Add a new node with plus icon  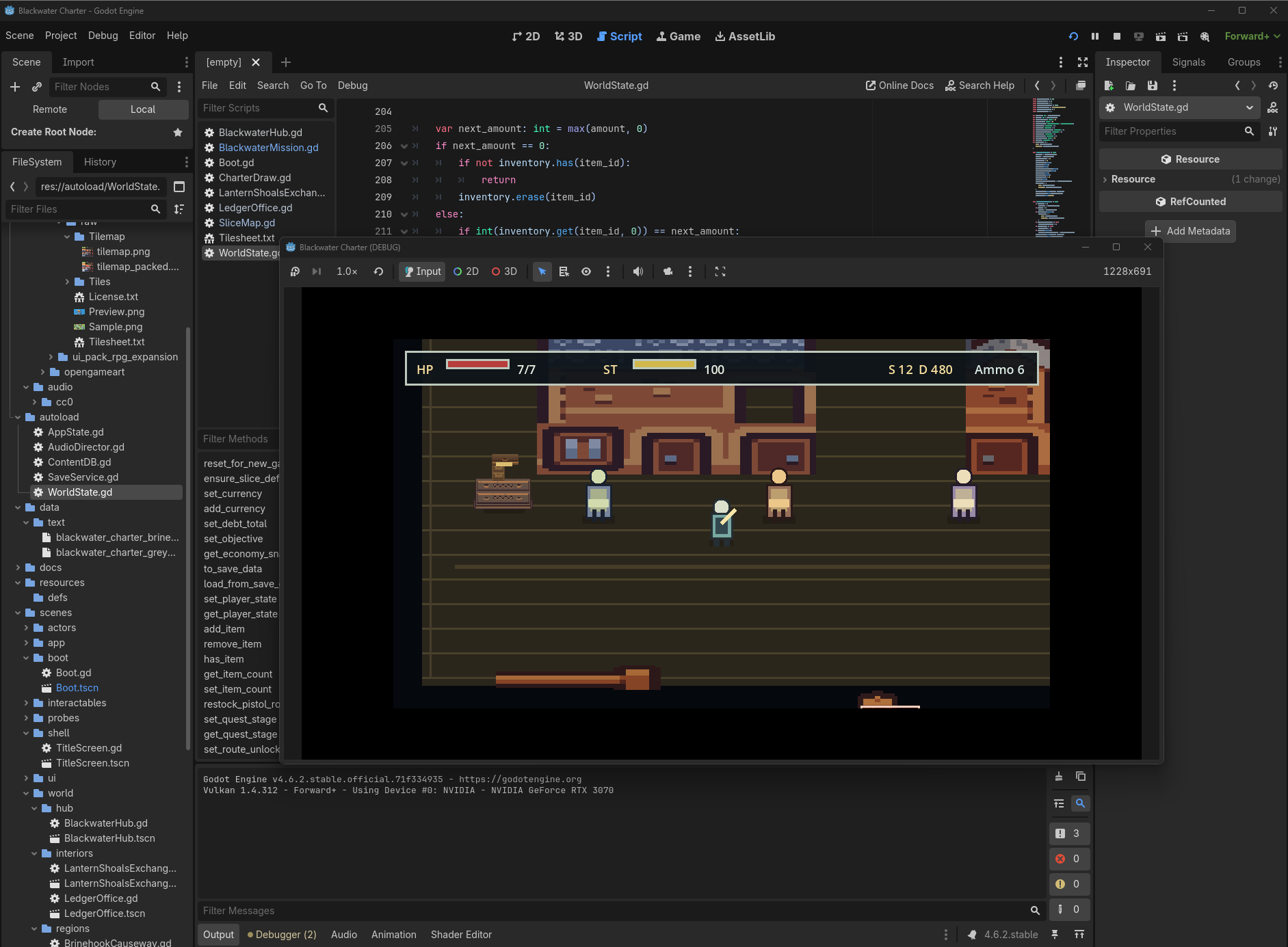tap(15, 87)
